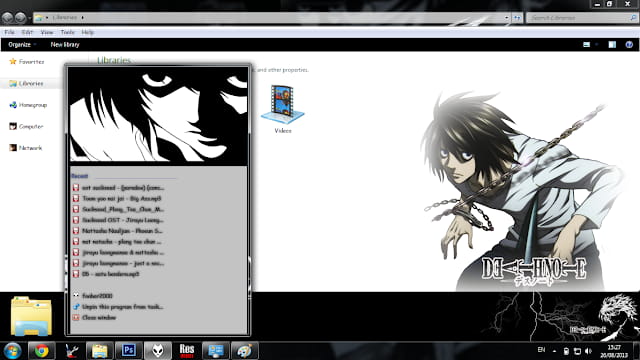
Task: Open the Organize dropdown
Action: (x=22, y=44)
